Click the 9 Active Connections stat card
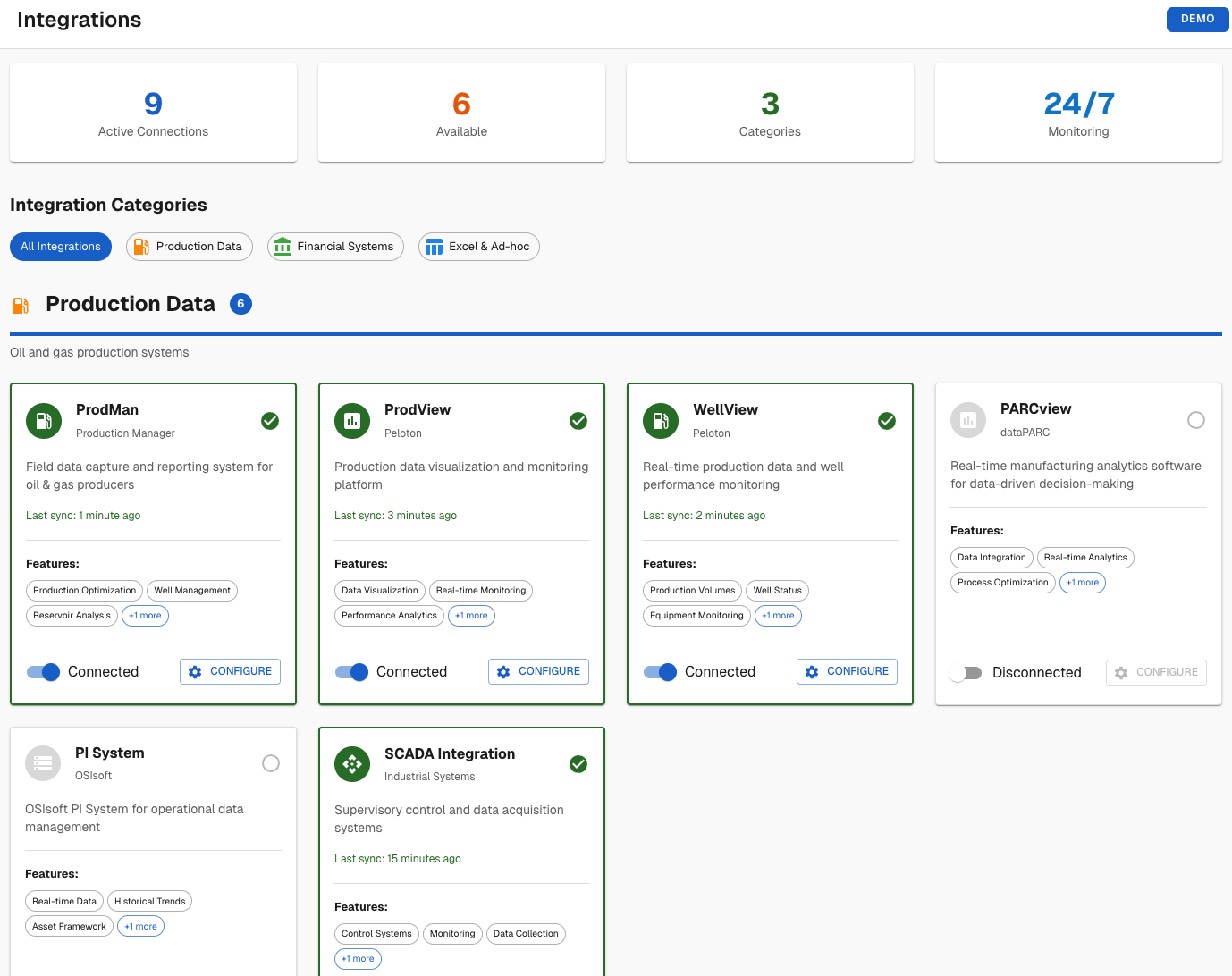 coord(152,113)
